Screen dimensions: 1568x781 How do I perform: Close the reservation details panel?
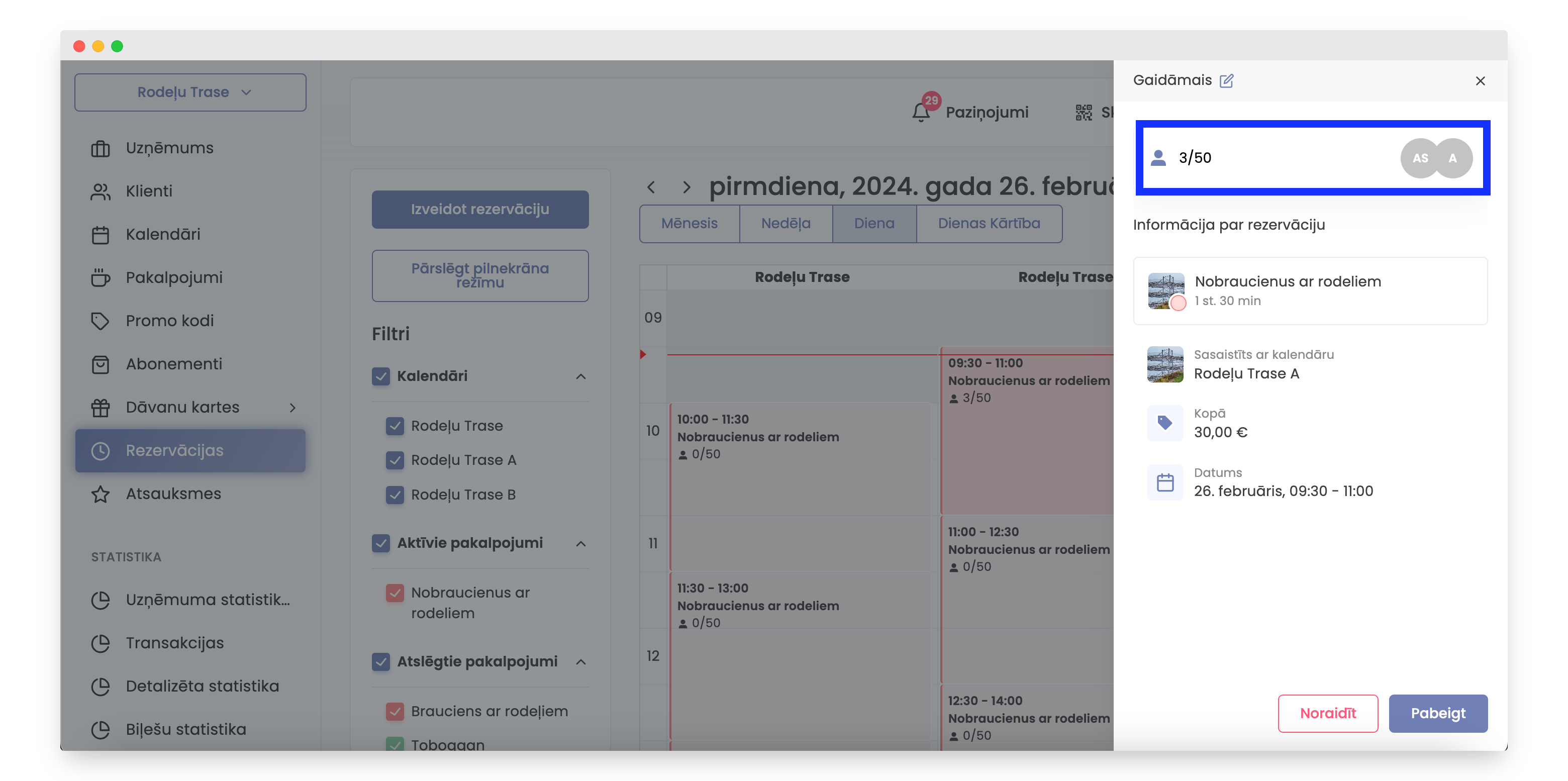point(1480,81)
